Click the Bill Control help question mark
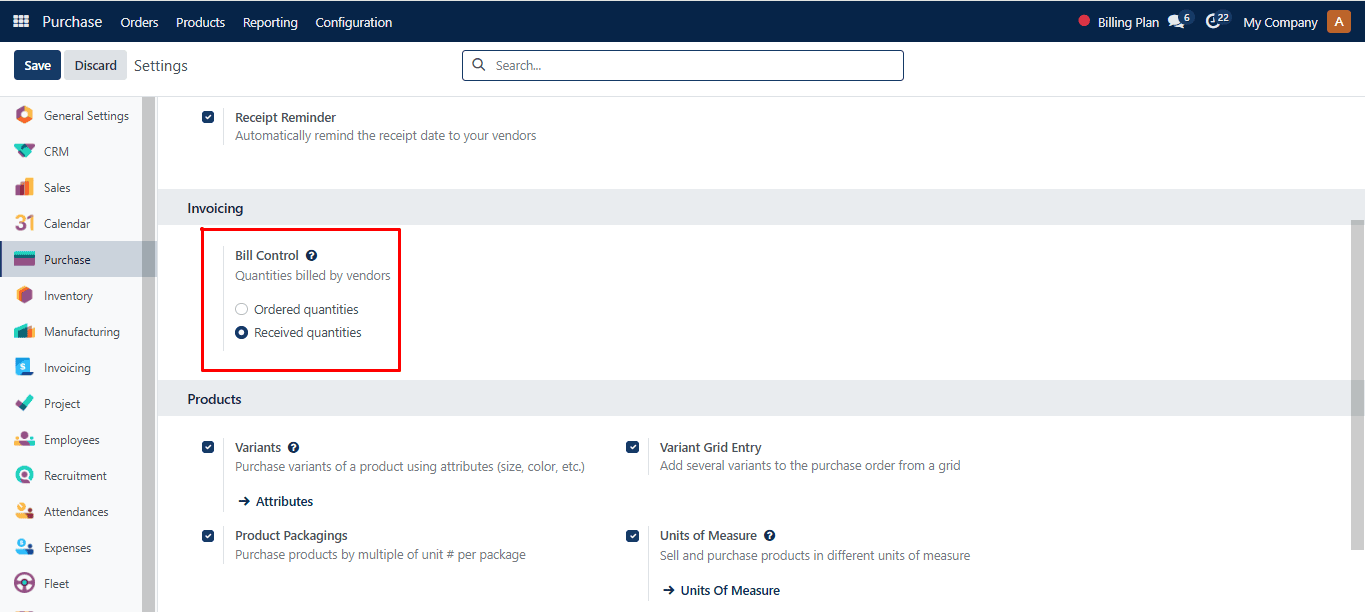Image resolution: width=1365 pixels, height=612 pixels. (x=311, y=256)
